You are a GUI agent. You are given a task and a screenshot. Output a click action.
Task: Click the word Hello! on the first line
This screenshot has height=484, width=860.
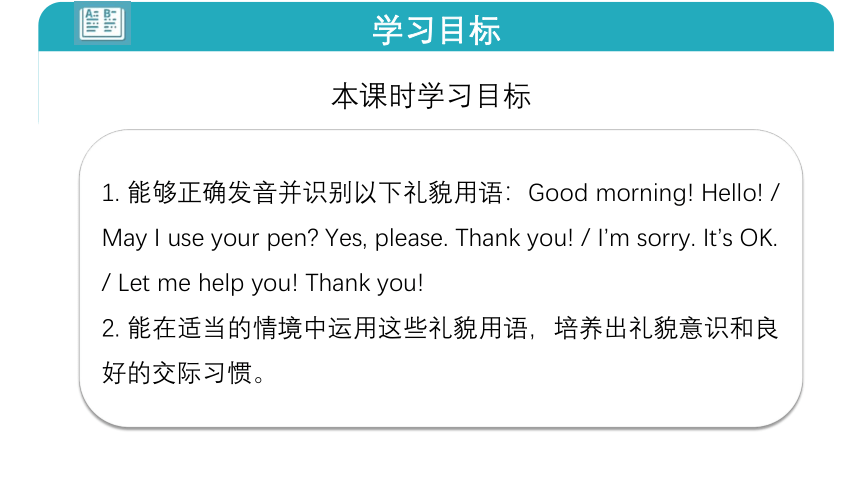[732, 193]
